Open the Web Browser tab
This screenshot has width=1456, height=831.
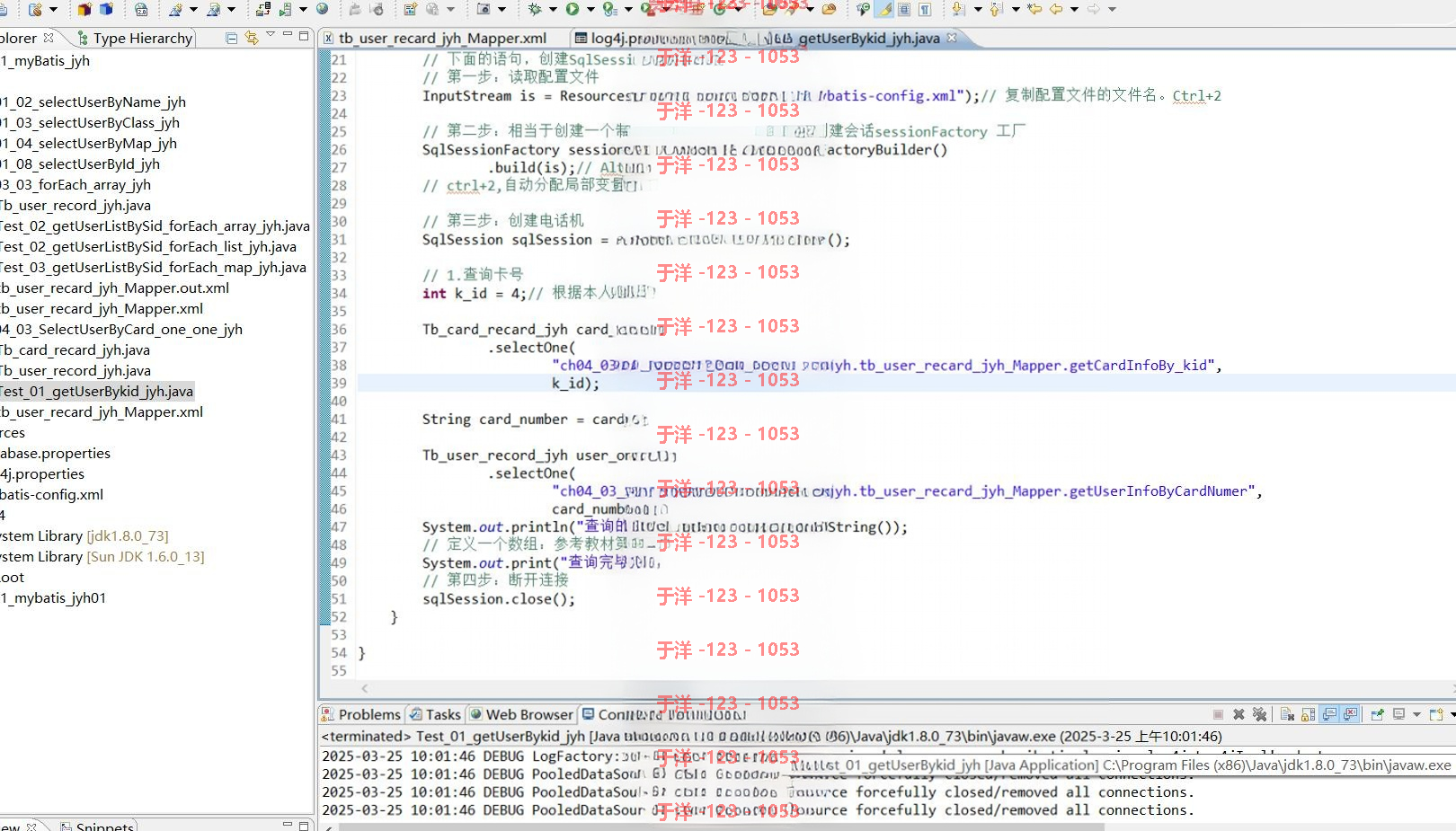521,714
